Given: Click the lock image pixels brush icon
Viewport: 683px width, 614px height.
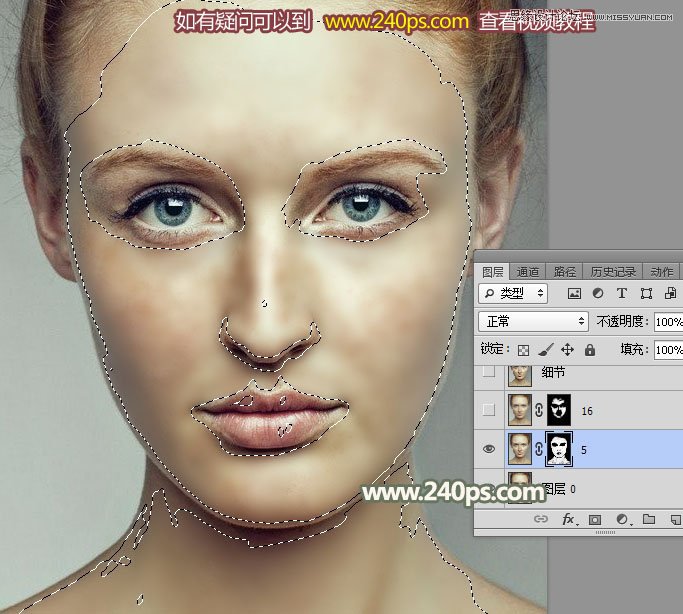Looking at the screenshot, I should (x=546, y=350).
